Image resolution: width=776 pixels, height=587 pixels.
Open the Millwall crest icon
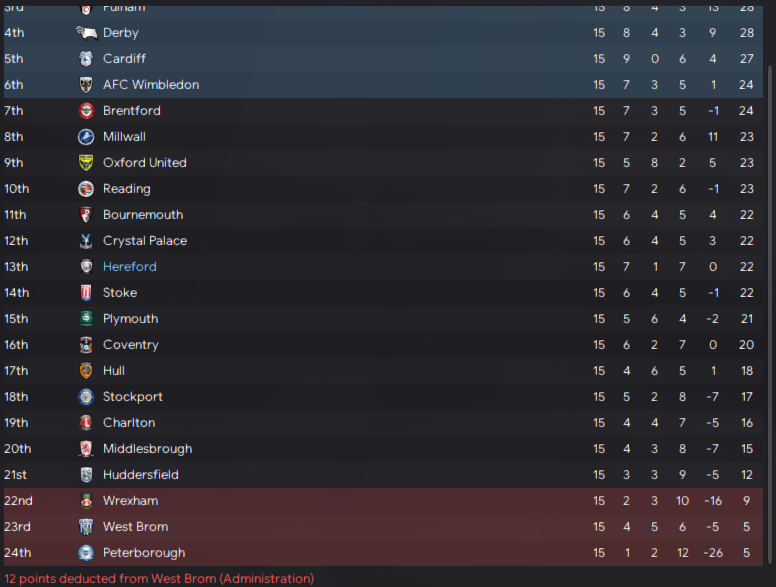pos(86,137)
